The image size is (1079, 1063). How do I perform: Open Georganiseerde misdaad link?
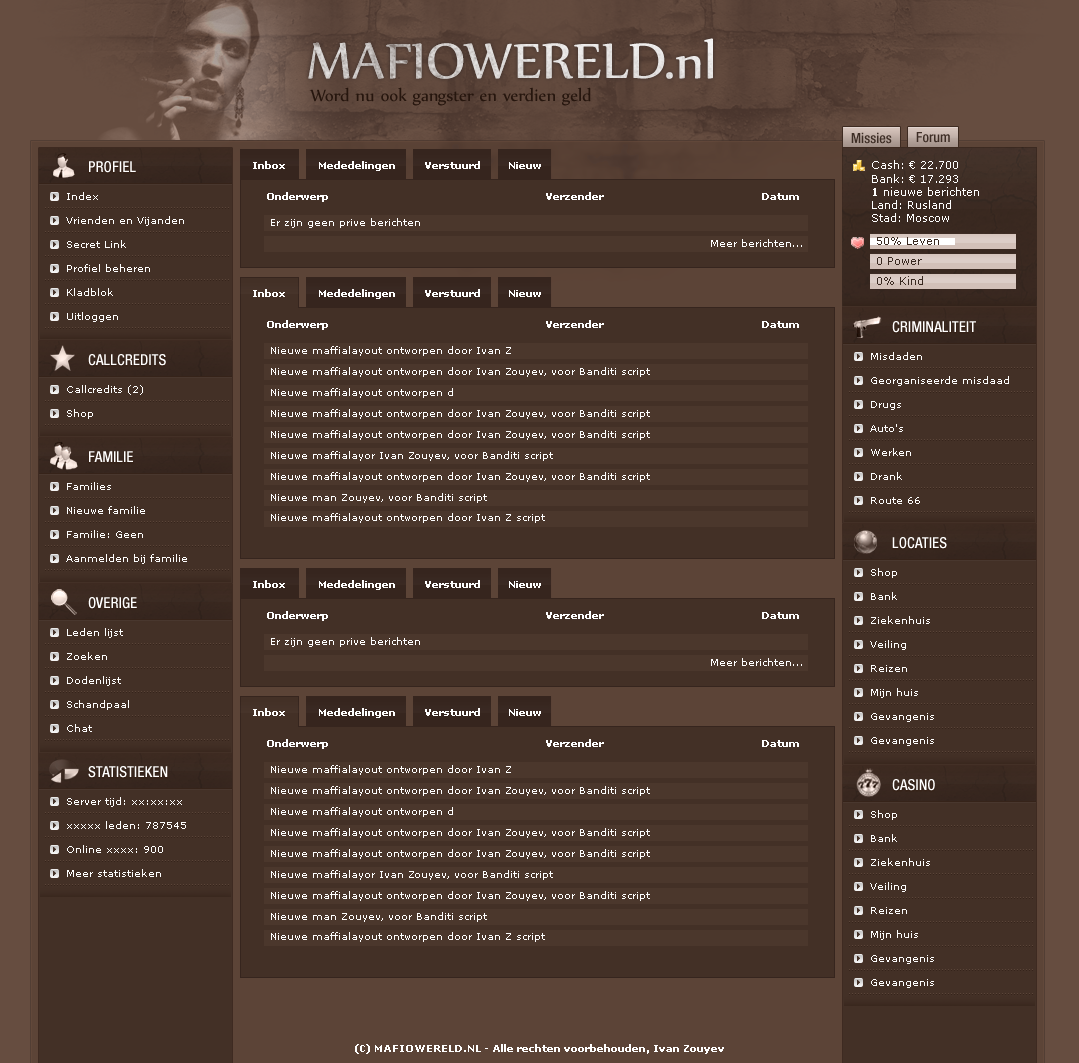click(x=940, y=381)
